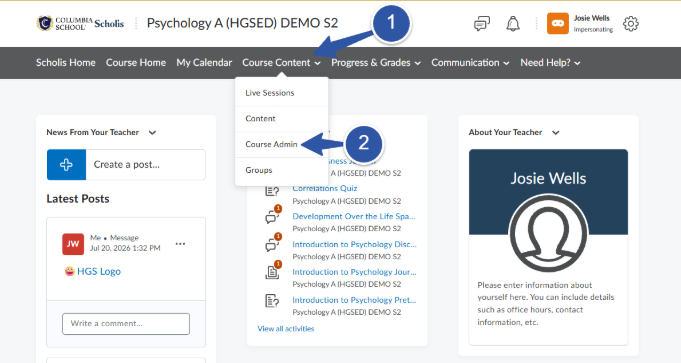681x363 pixels.
Task: Click the JW author avatar
Action: [73, 244]
